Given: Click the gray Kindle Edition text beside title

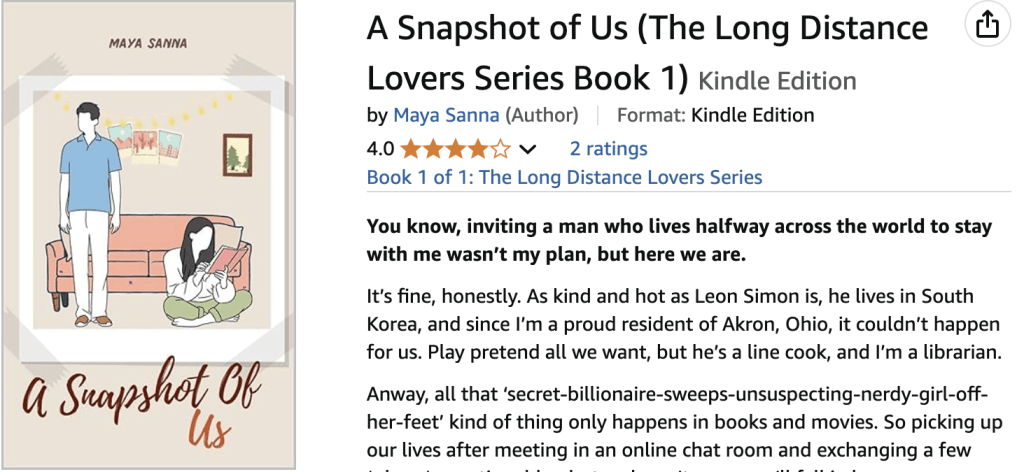Looking at the screenshot, I should pyautogui.click(x=777, y=81).
